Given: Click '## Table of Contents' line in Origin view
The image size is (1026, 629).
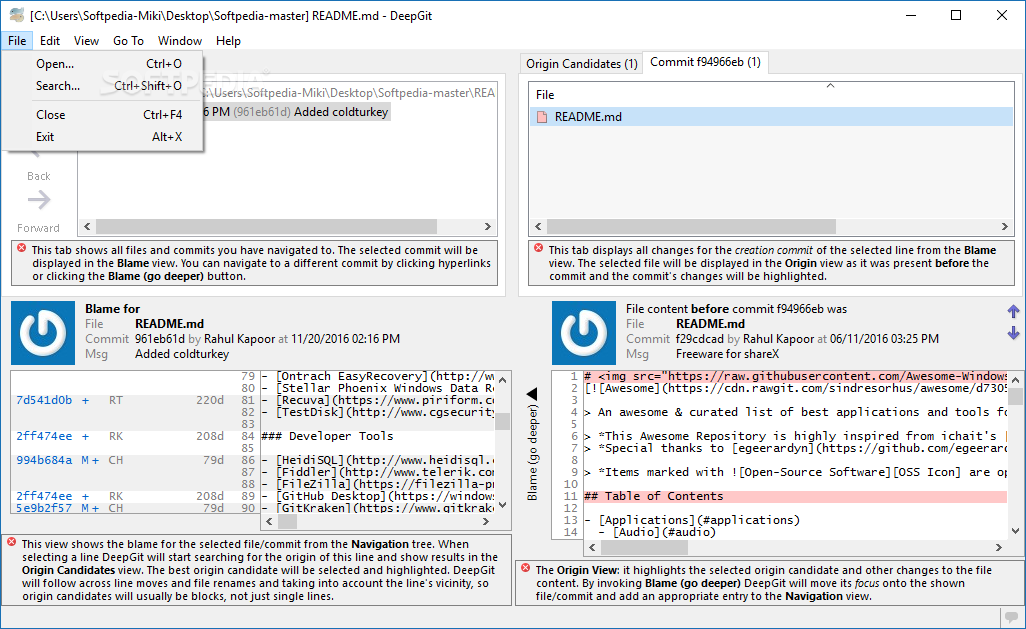Looking at the screenshot, I should (794, 496).
